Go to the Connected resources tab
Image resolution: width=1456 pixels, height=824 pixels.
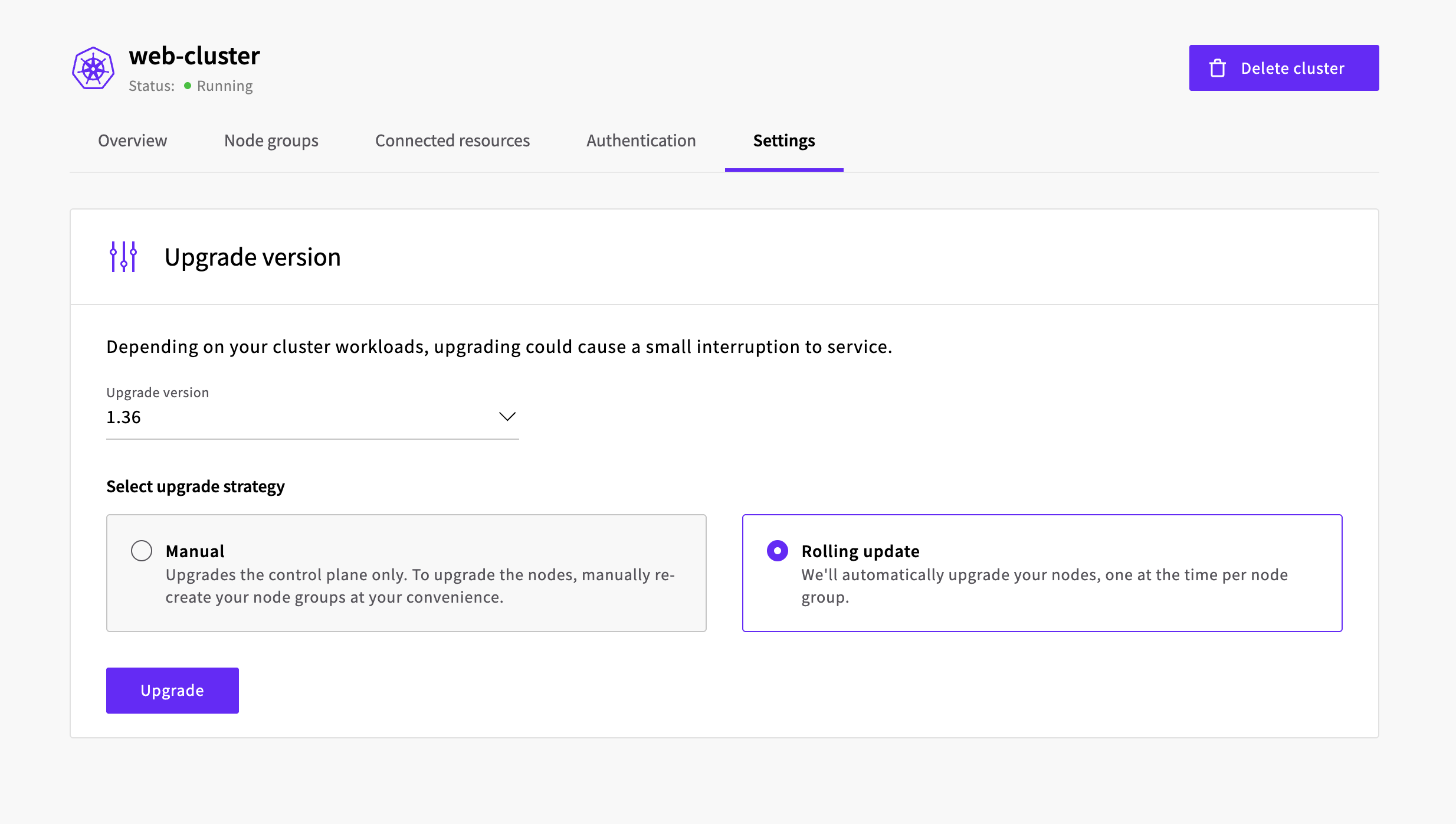[452, 140]
